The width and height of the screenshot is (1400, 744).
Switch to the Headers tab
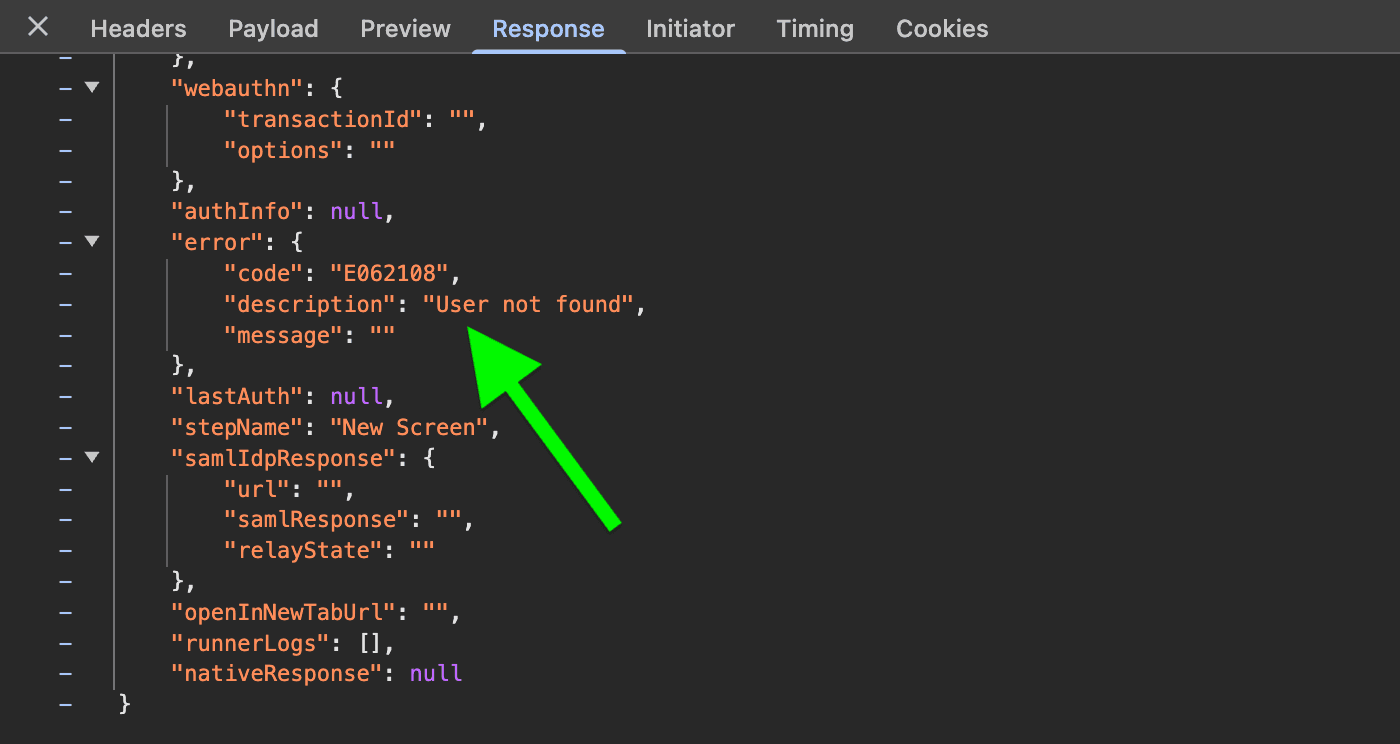(x=138, y=29)
